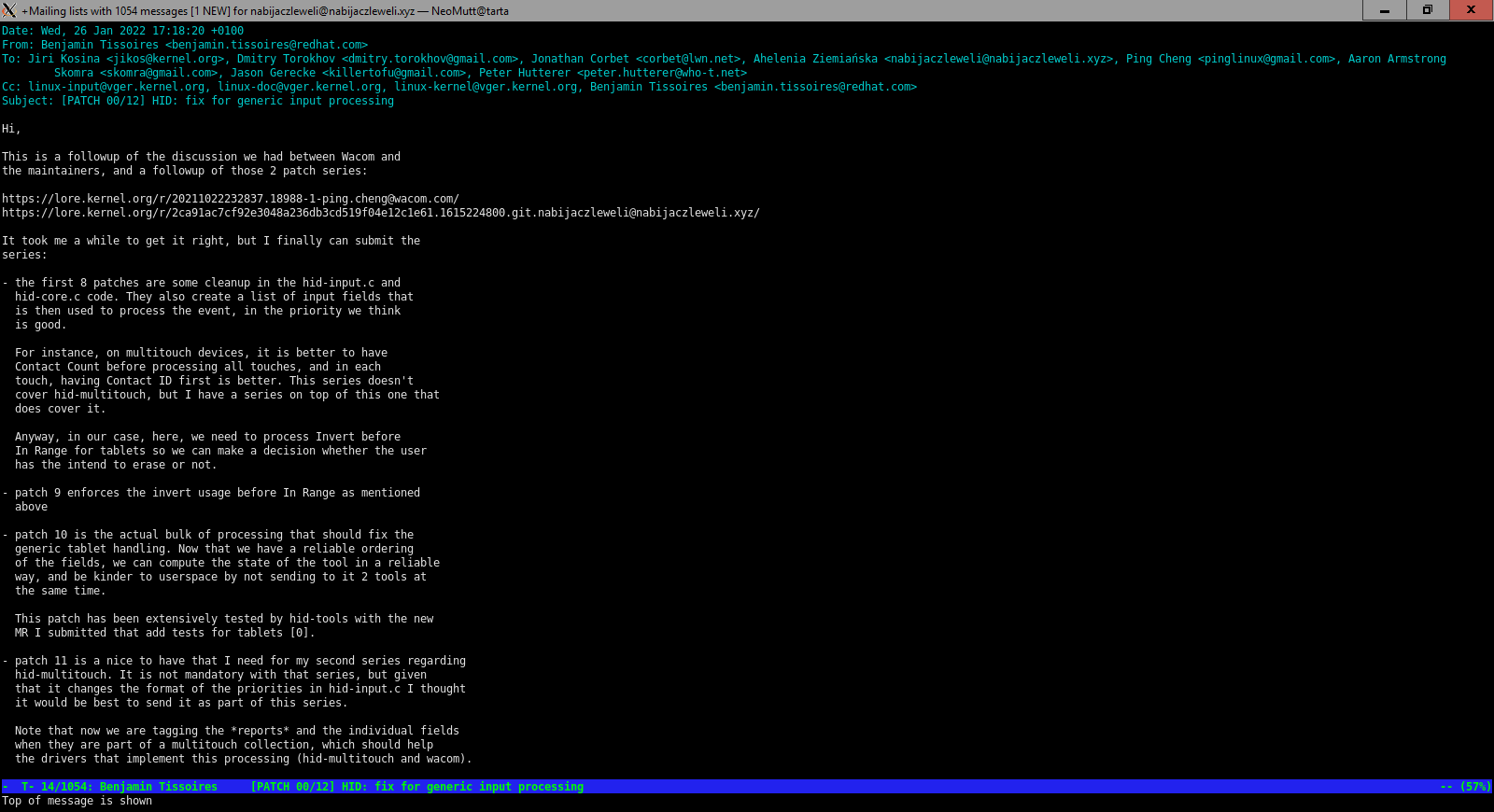Viewport: 1494px width, 812px height.
Task: Click pinglinux@gmail.com recipient address
Action: tap(1267, 59)
